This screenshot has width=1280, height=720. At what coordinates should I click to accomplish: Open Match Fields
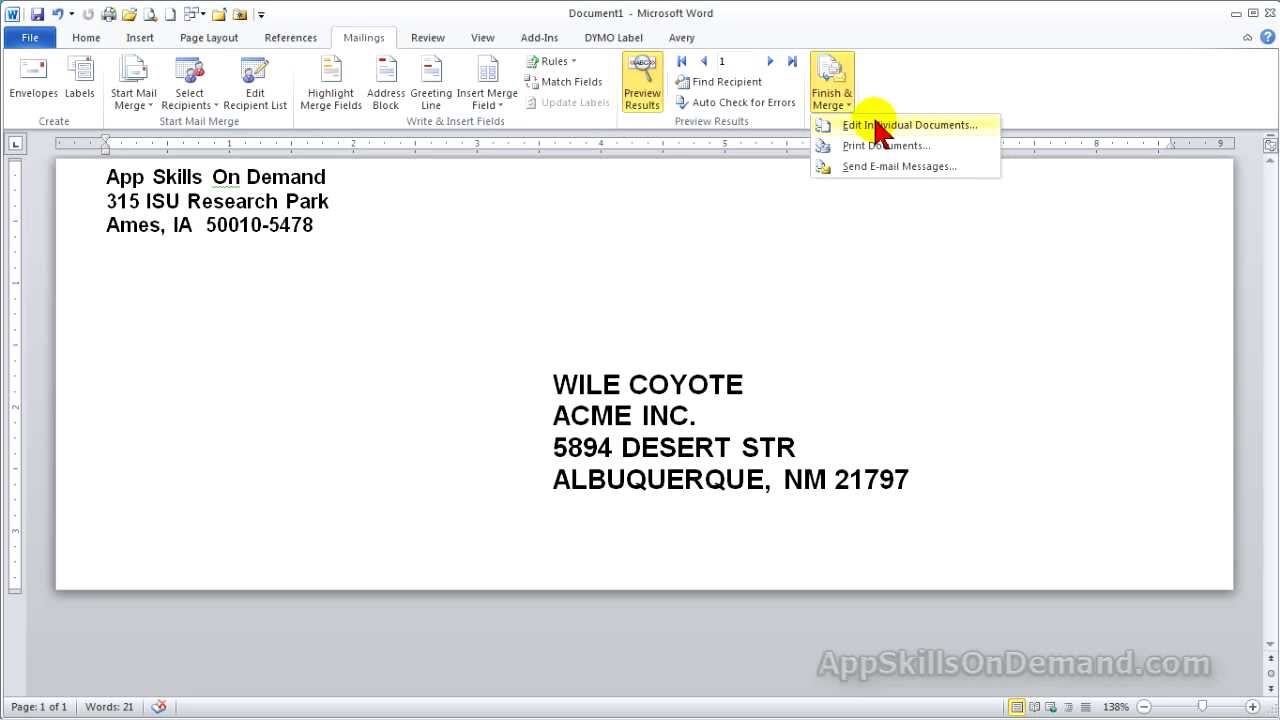(x=564, y=81)
